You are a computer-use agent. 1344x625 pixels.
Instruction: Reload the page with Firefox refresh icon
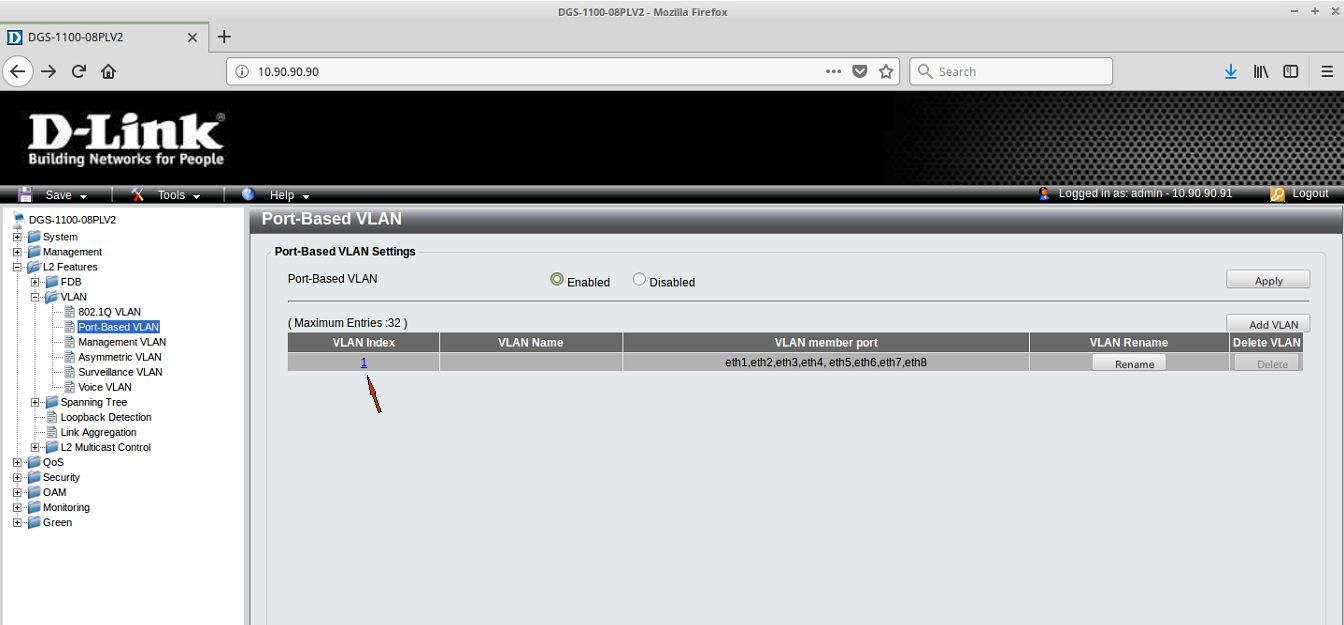(79, 71)
